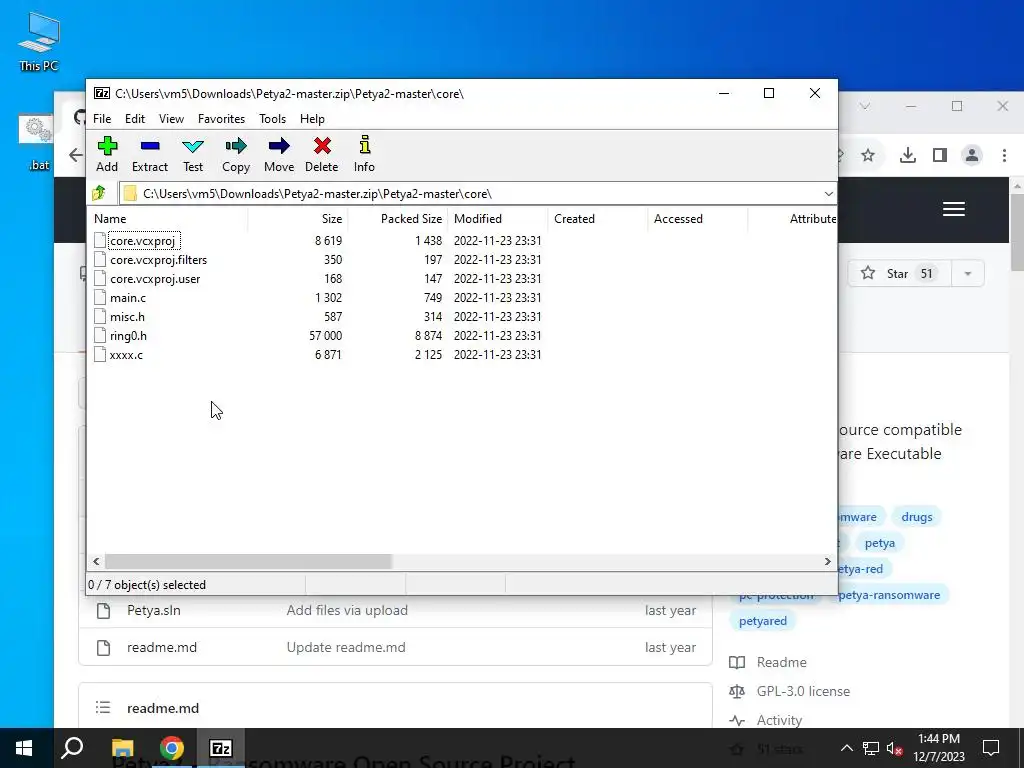Click the taskbar search icon
Image resolution: width=1024 pixels, height=768 pixels.
coord(72,748)
